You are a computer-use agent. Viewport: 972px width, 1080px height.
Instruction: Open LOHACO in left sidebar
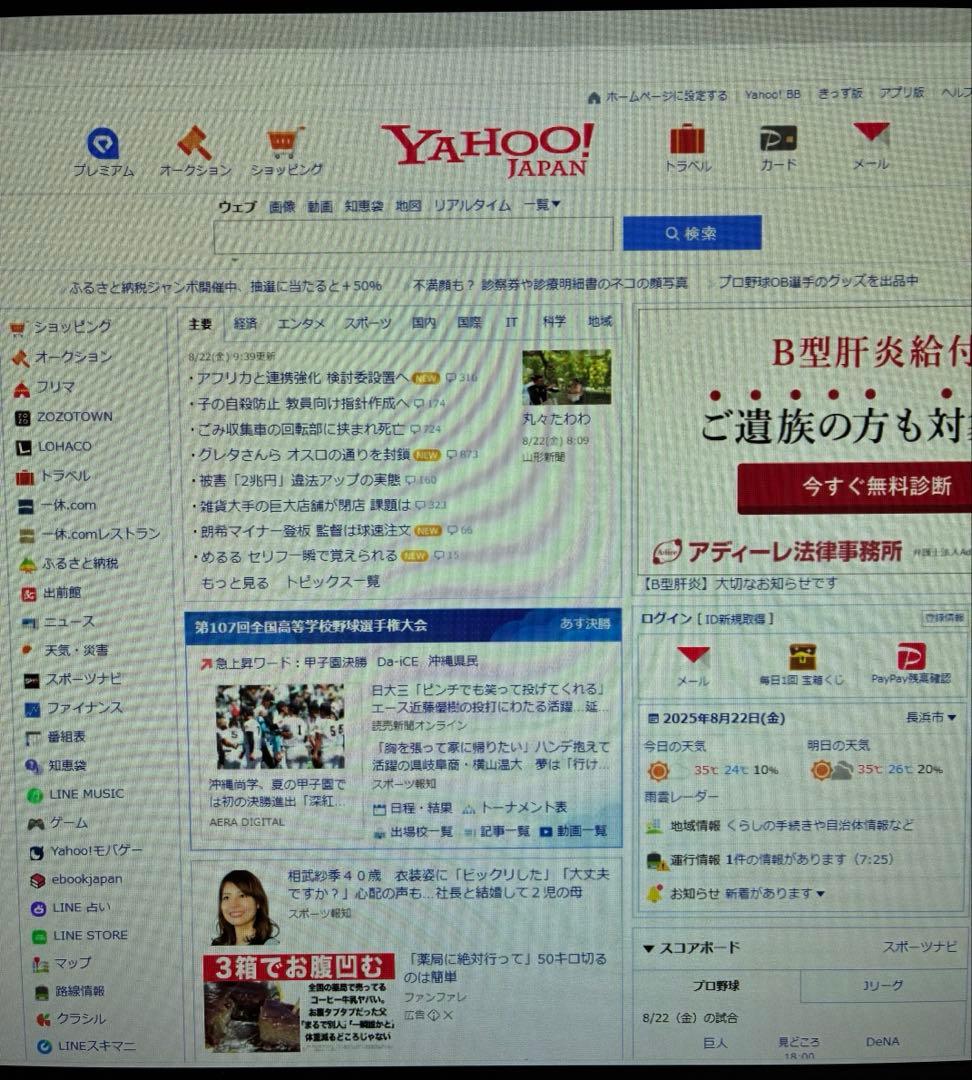pyautogui.click(x=64, y=447)
